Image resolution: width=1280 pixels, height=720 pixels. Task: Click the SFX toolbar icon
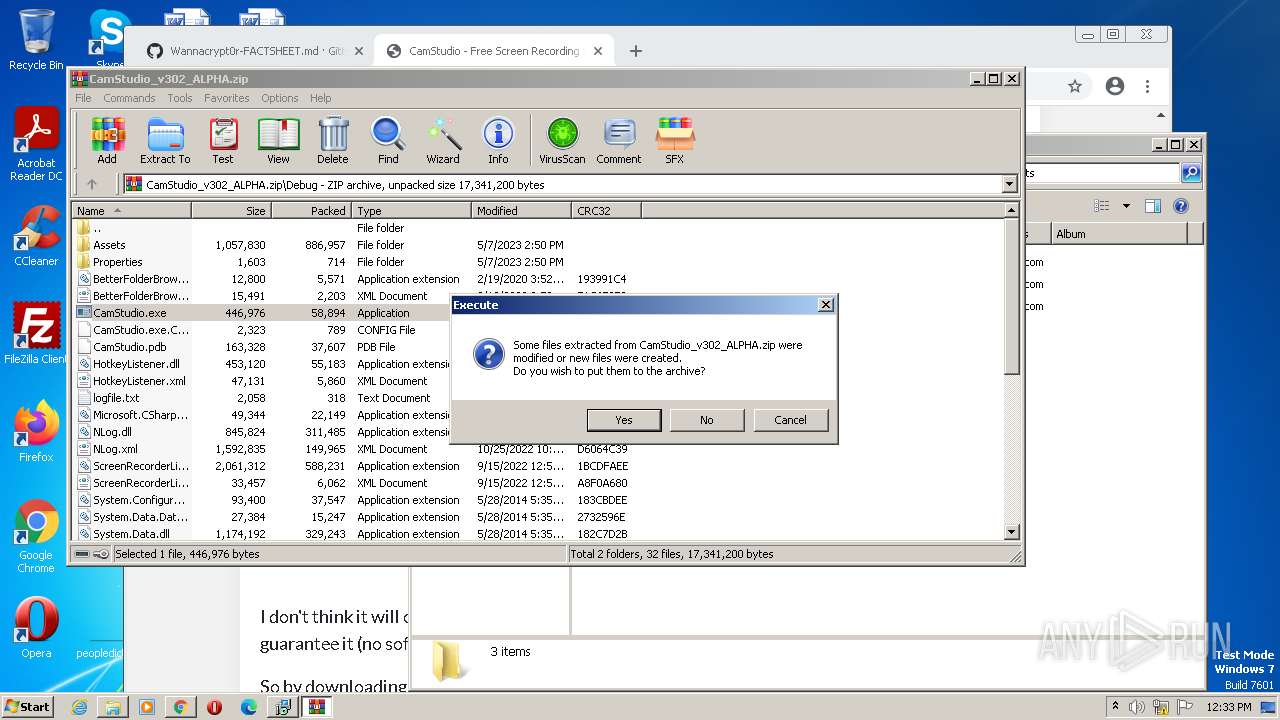675,141
